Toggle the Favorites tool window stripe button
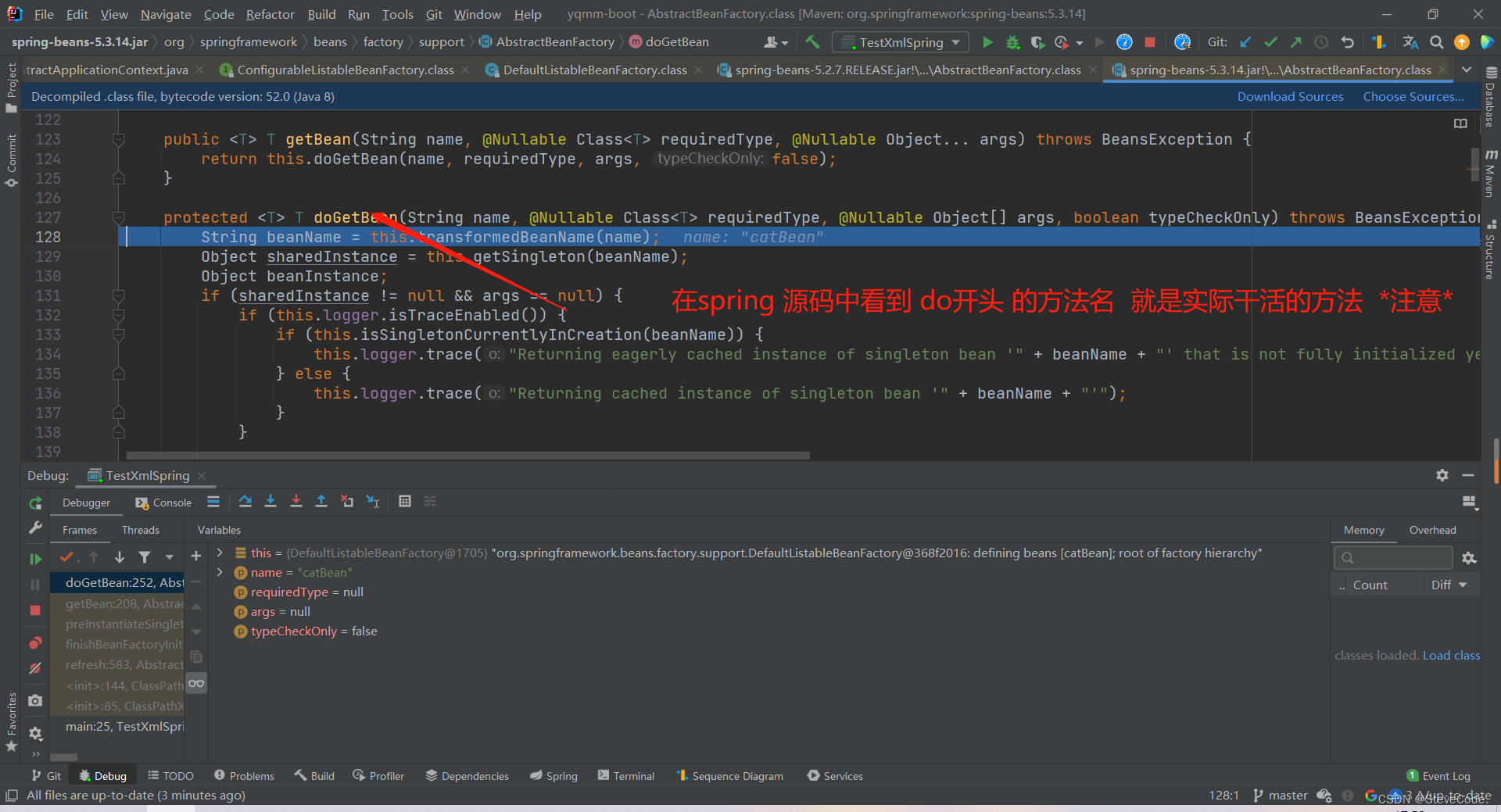The height and width of the screenshot is (812, 1501). pos(11,721)
